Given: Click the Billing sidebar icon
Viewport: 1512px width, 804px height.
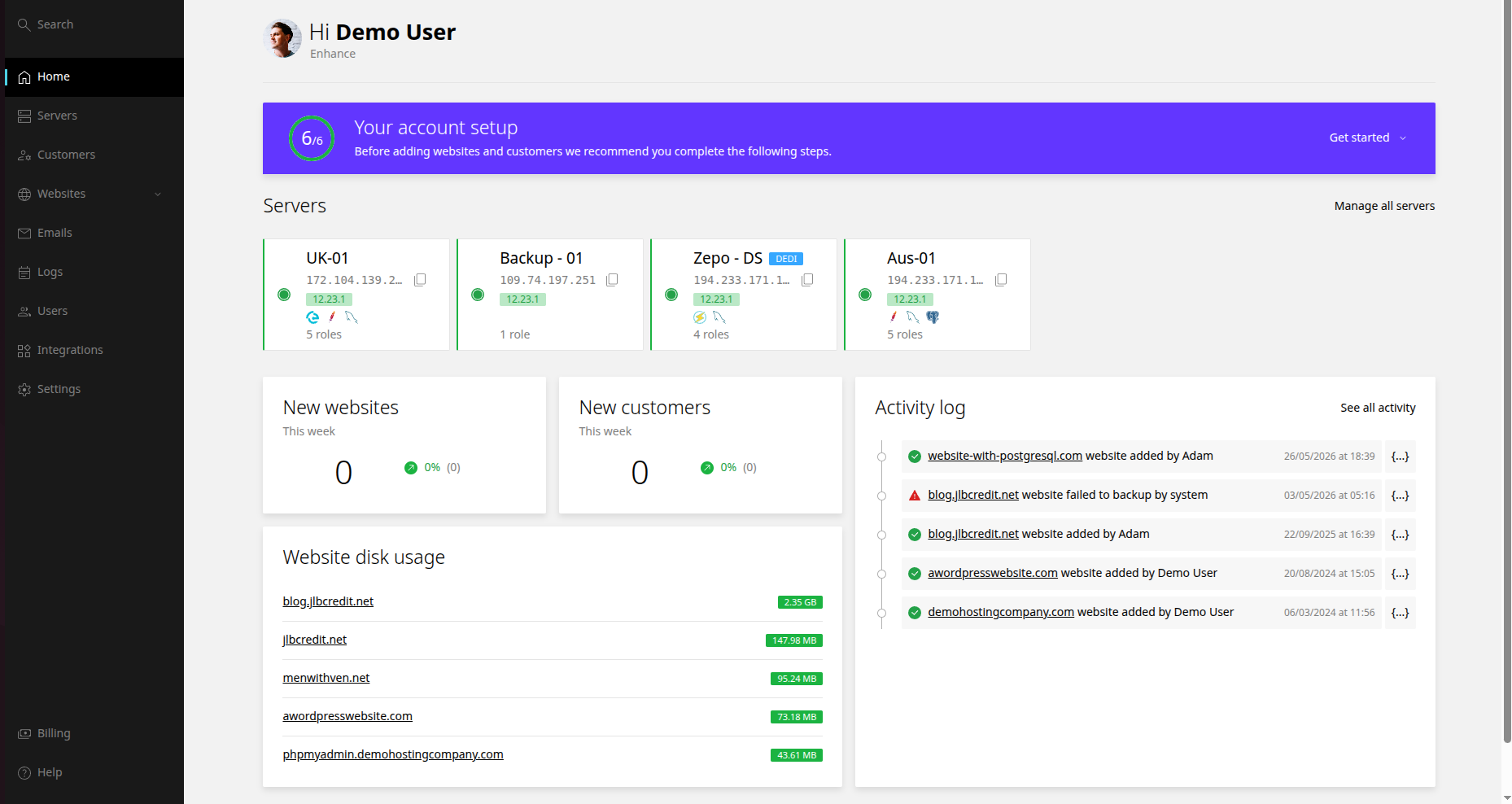Looking at the screenshot, I should [24, 734].
